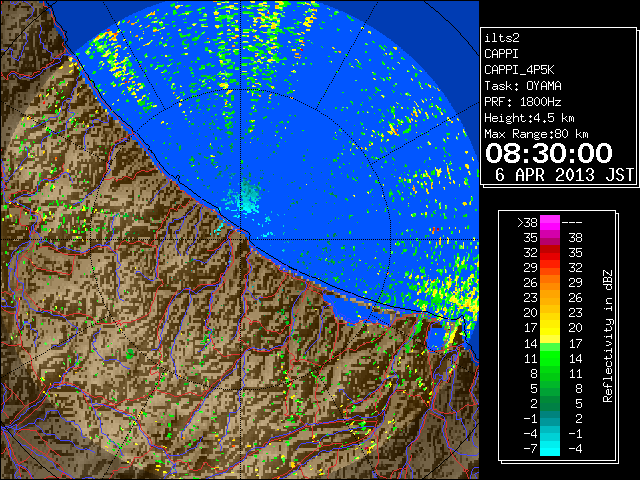Click the '-7' legend value
Screen dimensions: 640x480
point(530,448)
